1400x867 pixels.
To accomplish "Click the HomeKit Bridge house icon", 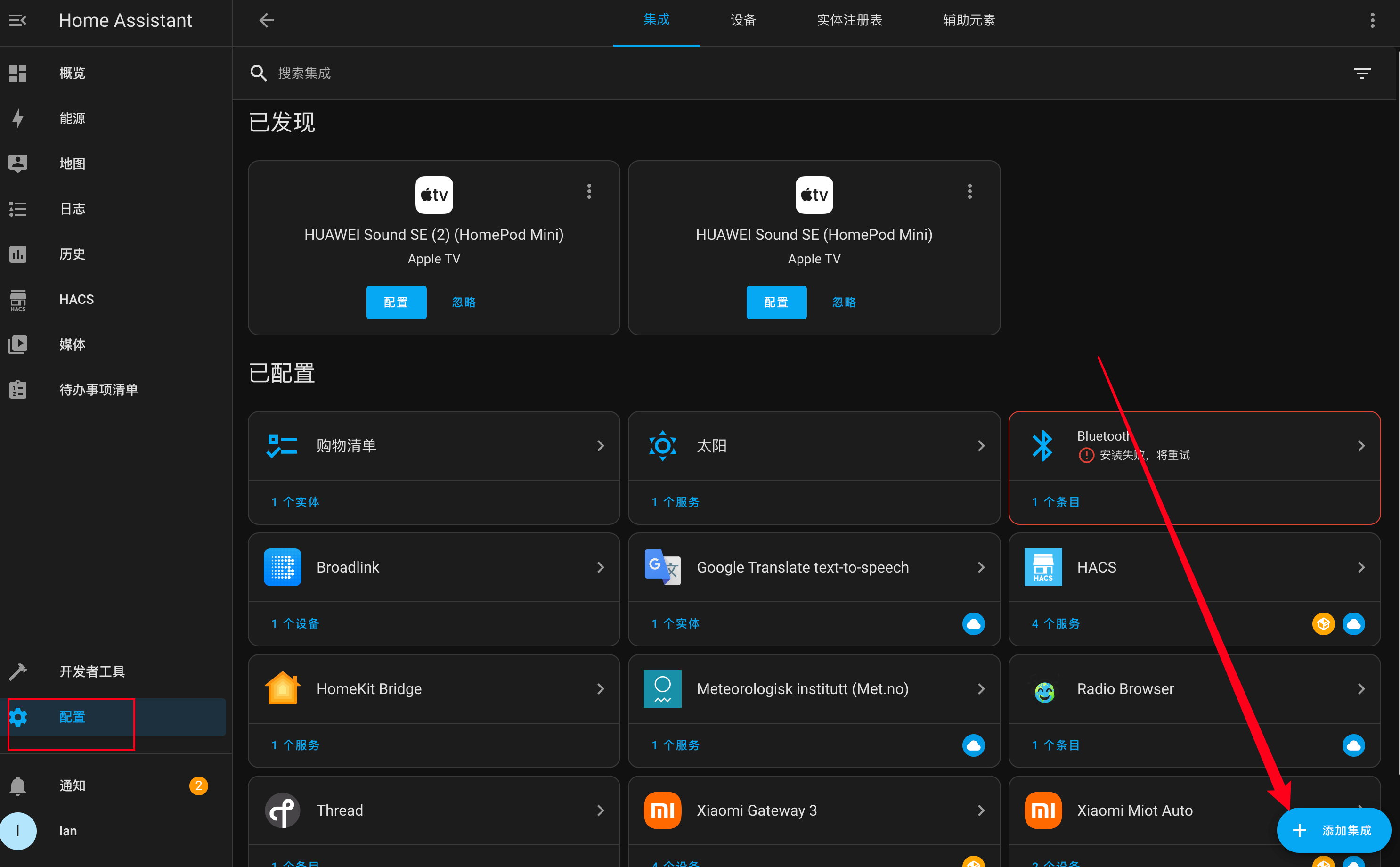I will (283, 689).
